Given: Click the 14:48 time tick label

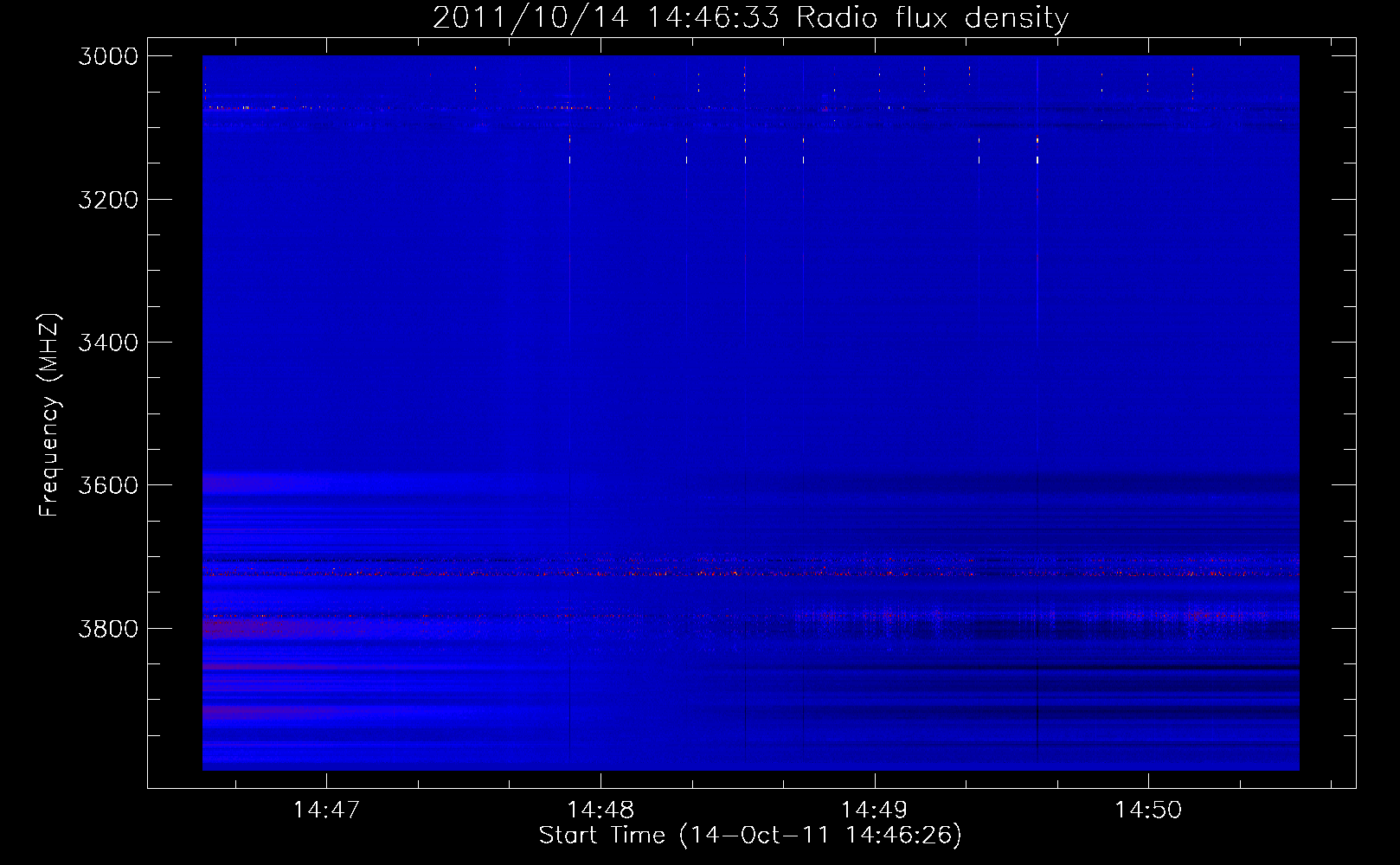Looking at the screenshot, I should (x=600, y=810).
